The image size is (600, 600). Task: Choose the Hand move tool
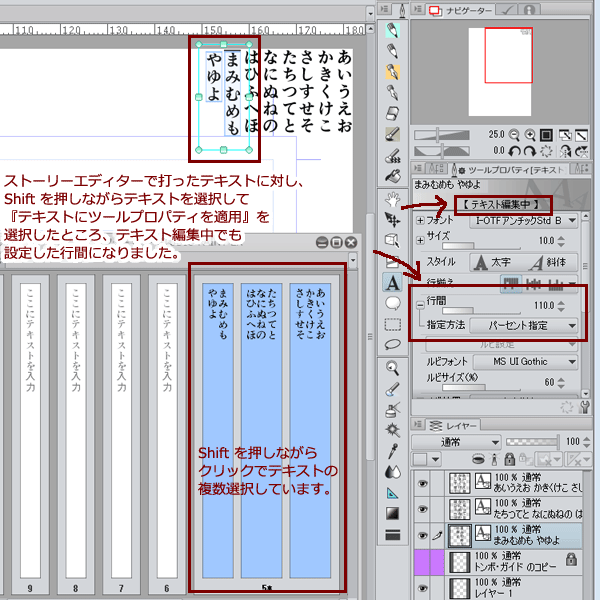pyautogui.click(x=393, y=199)
